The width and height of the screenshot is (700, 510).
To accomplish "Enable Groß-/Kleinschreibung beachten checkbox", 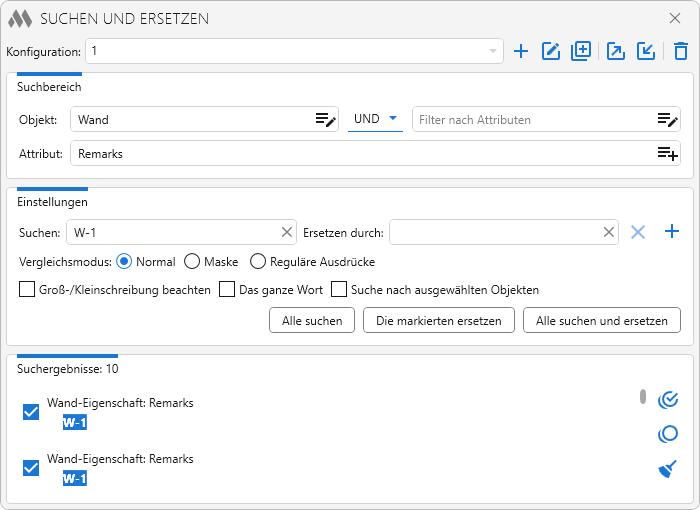I will point(27,290).
